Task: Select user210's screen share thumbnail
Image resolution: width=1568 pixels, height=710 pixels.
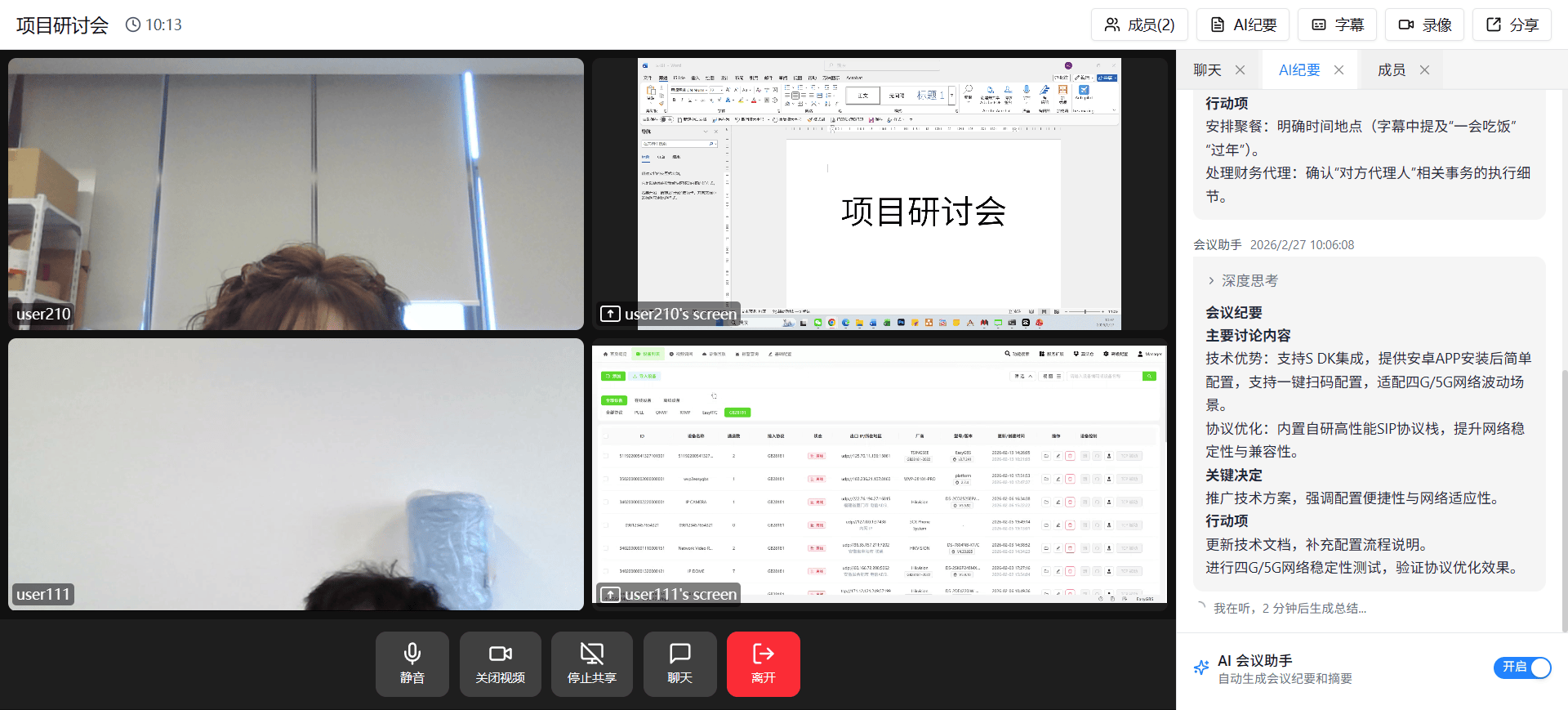Action: tap(879, 194)
